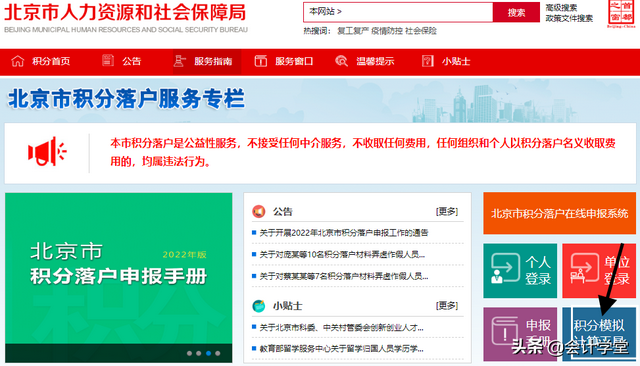Open 北京市积分落户在线申报系统 orange button
The height and width of the screenshot is (366, 640).
tap(560, 213)
